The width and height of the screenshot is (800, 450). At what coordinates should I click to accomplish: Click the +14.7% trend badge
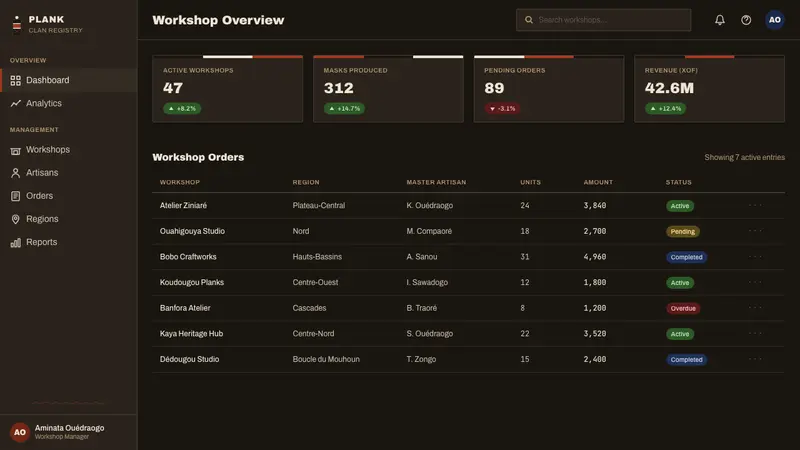[344, 109]
